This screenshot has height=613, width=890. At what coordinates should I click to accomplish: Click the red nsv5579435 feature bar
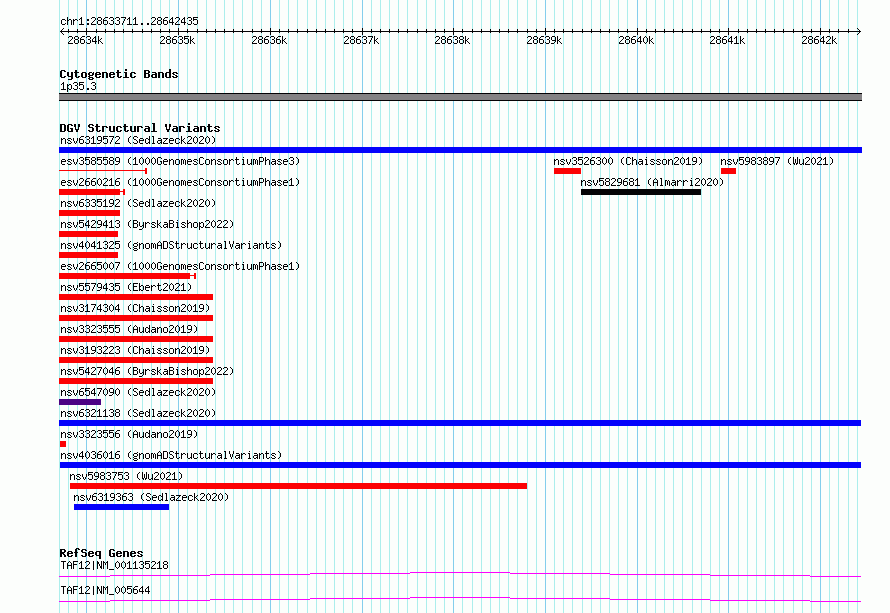pyautogui.click(x=136, y=297)
